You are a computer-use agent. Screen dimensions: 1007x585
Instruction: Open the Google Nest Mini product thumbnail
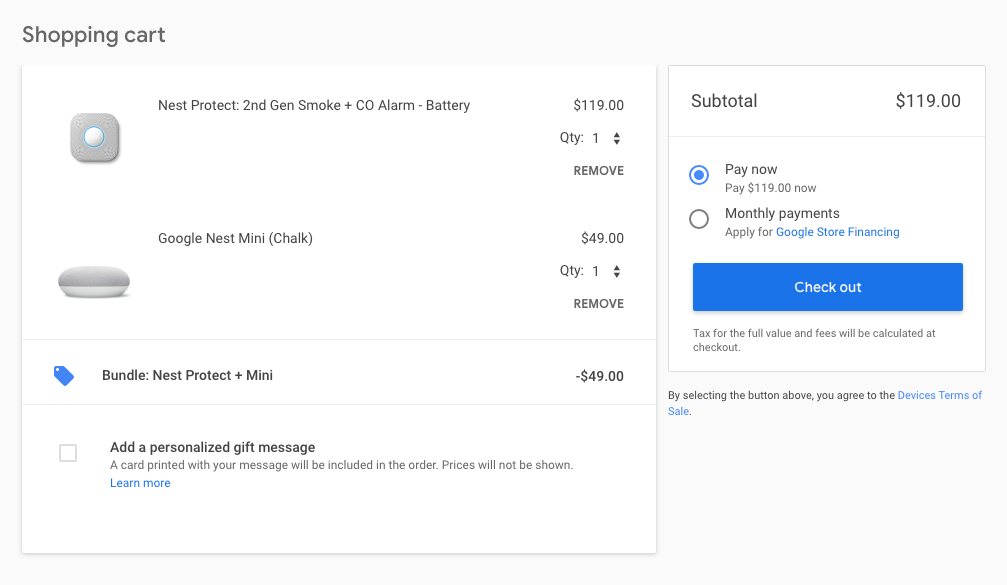click(94, 282)
